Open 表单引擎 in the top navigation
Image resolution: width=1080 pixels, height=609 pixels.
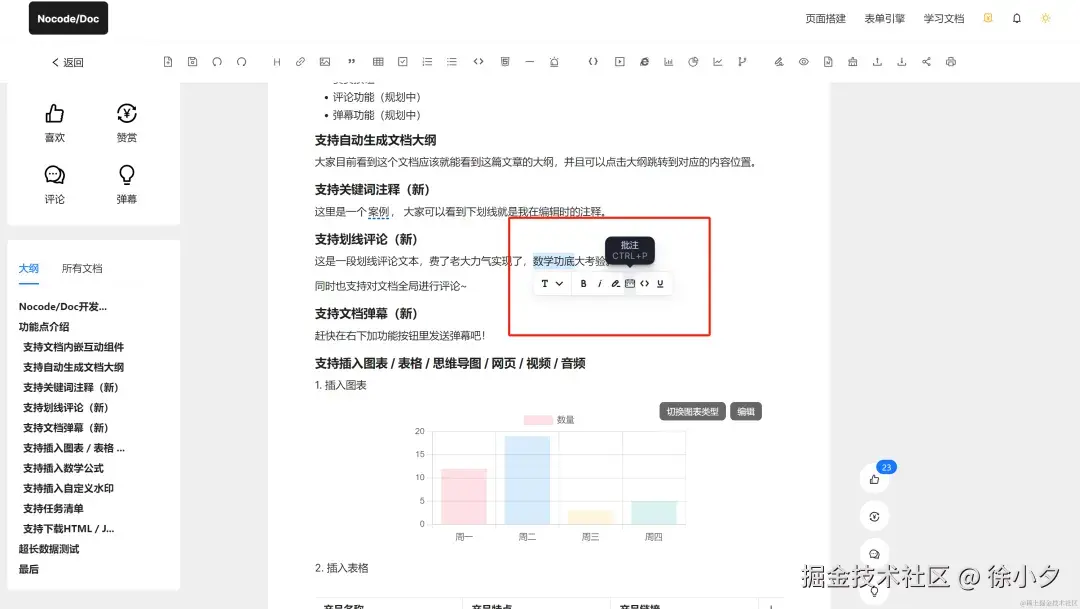click(x=883, y=17)
